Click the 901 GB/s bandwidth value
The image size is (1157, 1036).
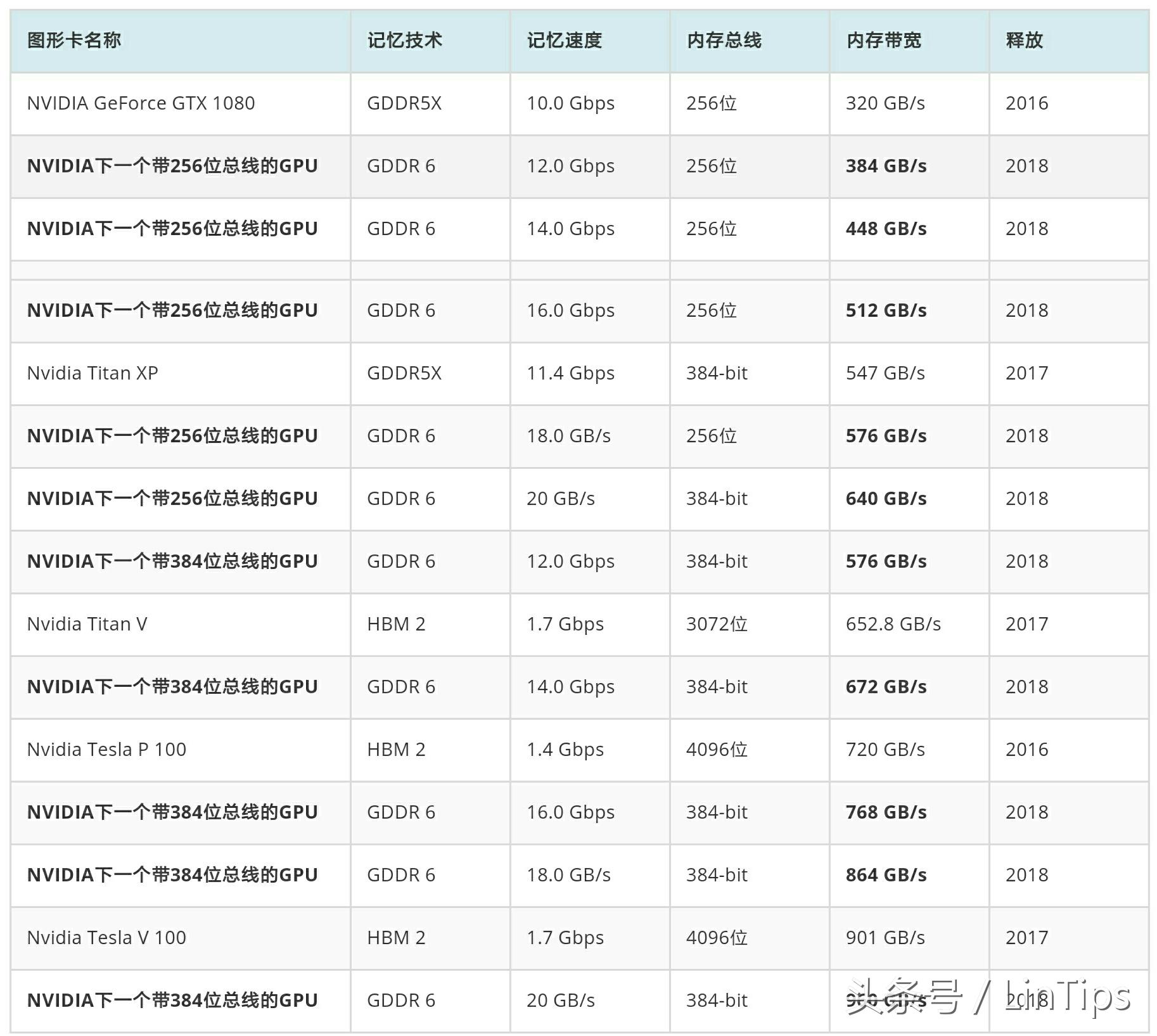(885, 938)
